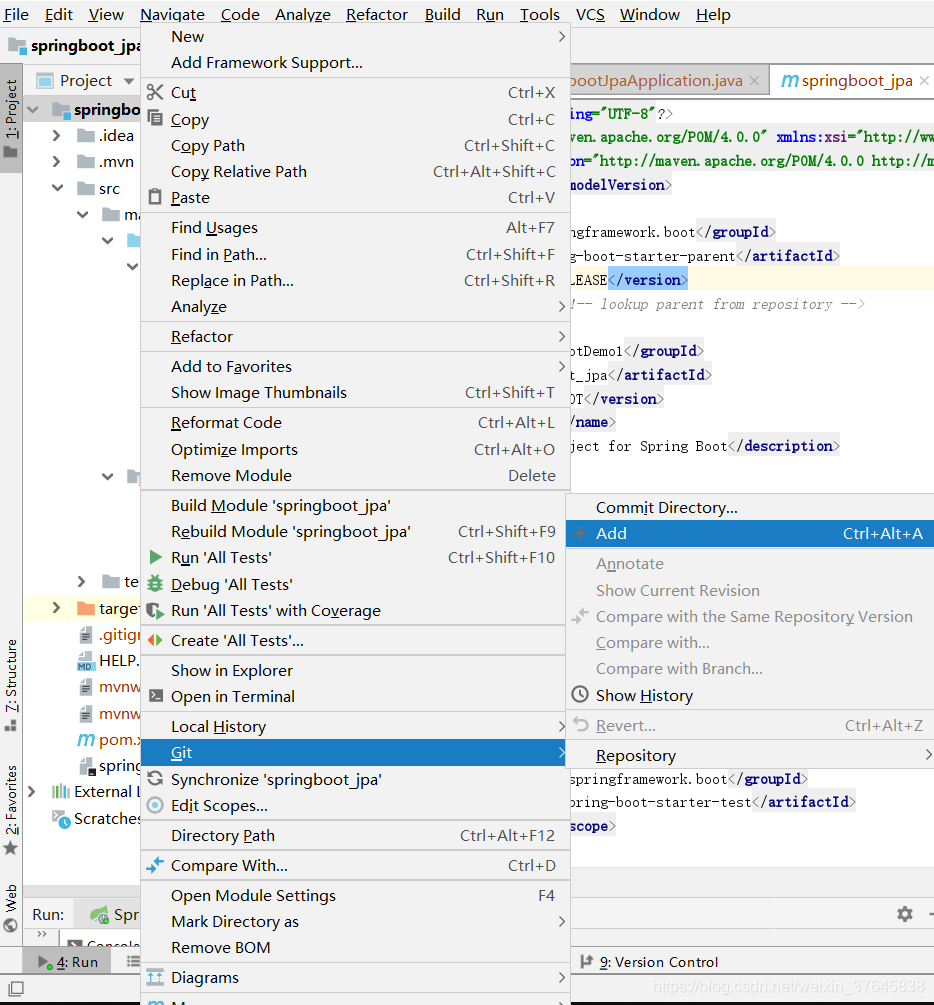Select Mark Directory as
934x1005 pixels.
pos(355,921)
